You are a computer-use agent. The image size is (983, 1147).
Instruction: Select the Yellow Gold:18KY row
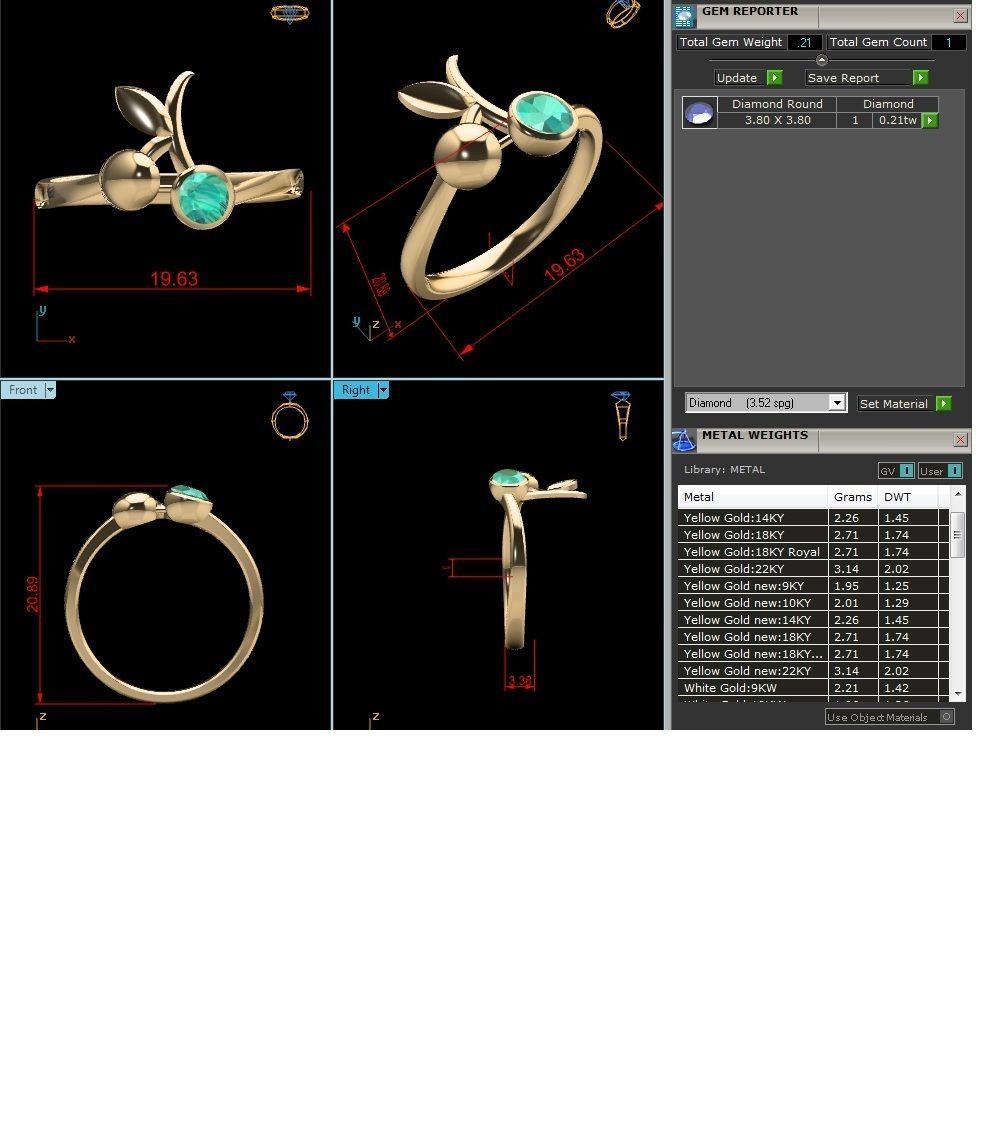pyautogui.click(x=813, y=535)
